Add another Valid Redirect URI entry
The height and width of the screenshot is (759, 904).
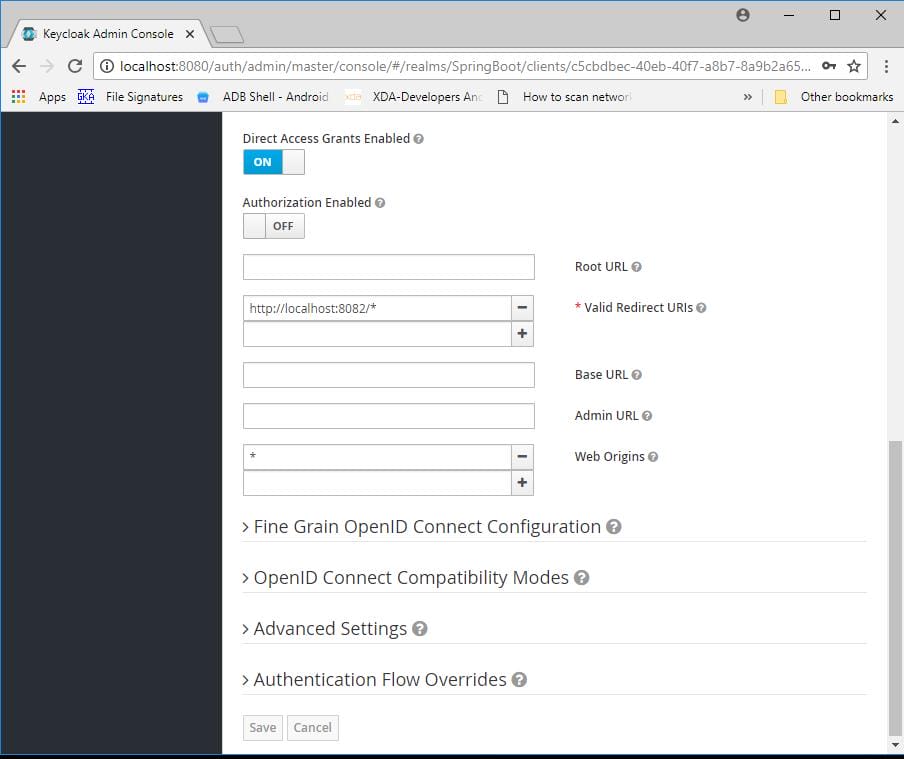[521, 333]
